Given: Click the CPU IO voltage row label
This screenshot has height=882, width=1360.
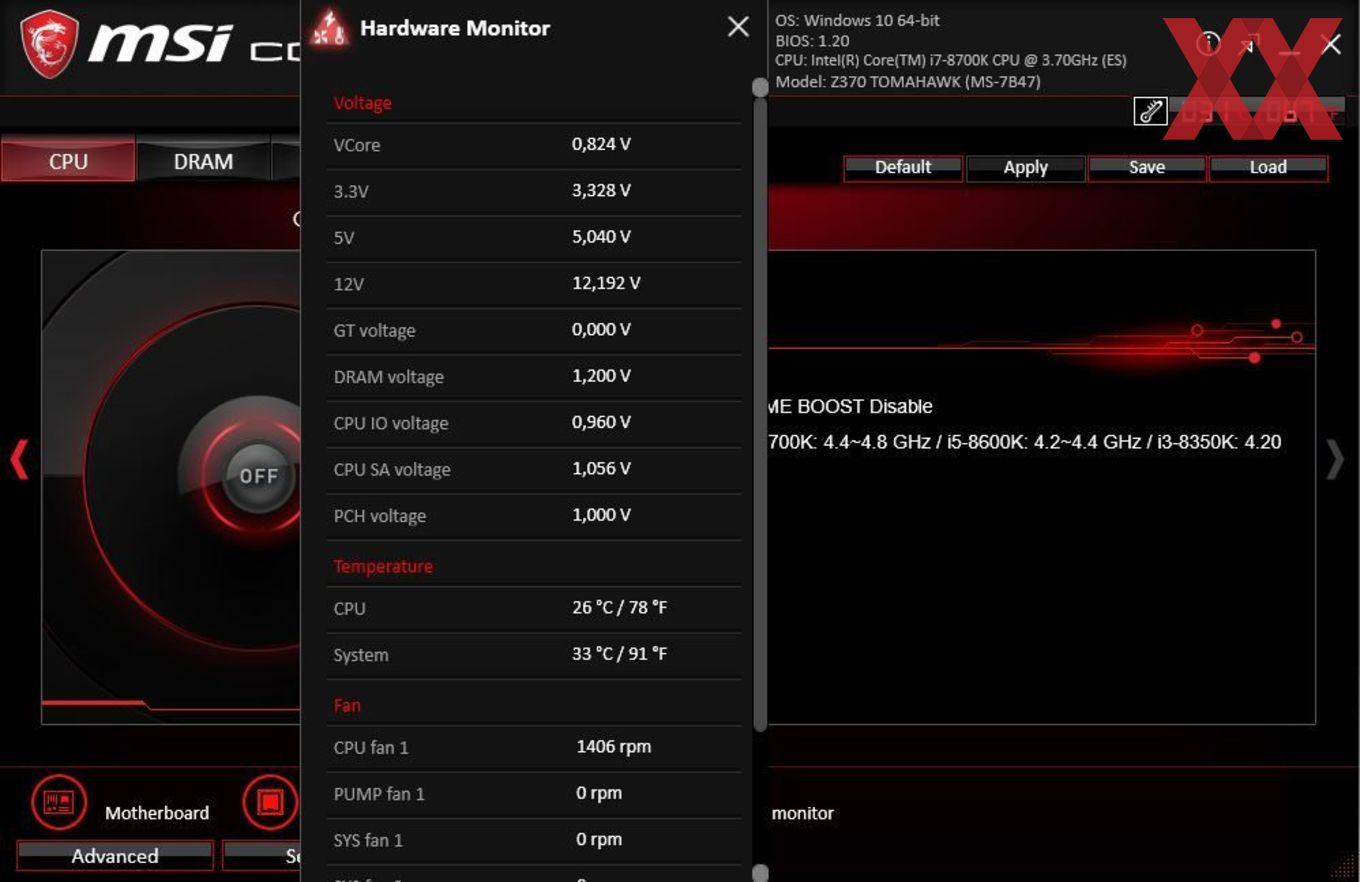Looking at the screenshot, I should click(391, 423).
